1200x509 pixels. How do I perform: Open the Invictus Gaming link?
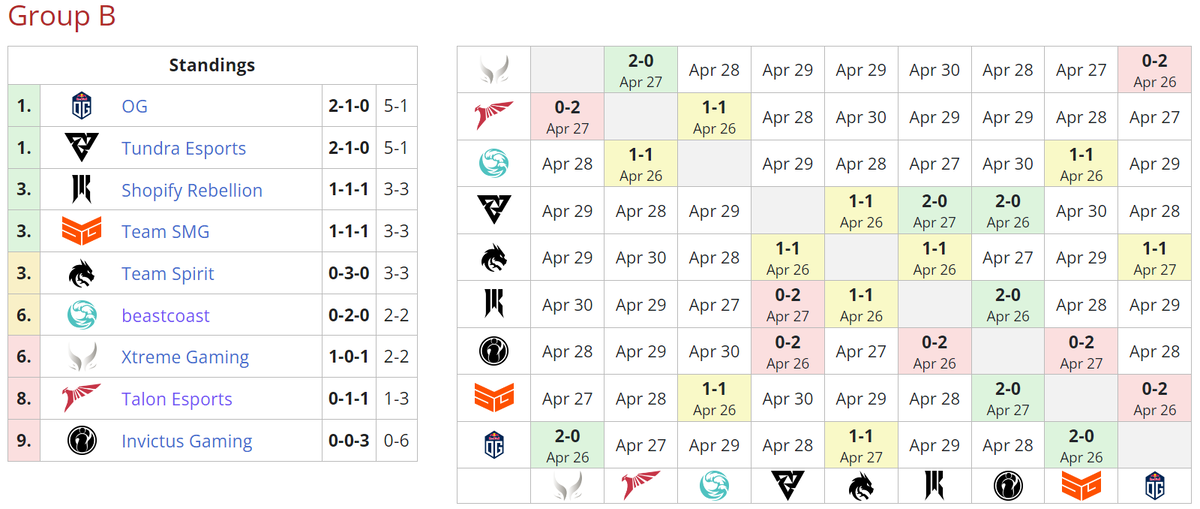pos(186,441)
